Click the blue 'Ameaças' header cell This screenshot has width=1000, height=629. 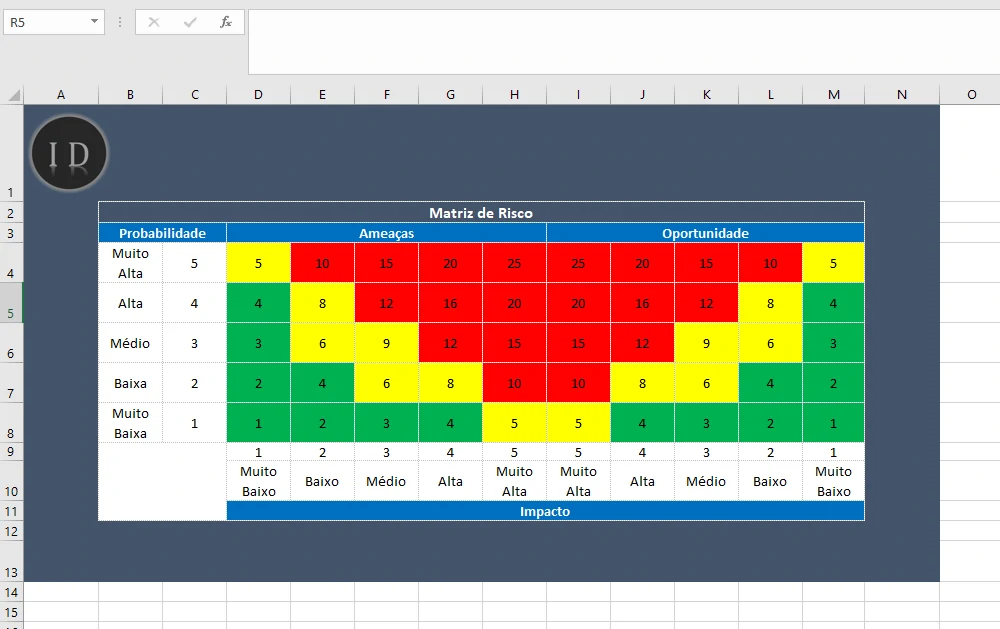[x=386, y=233]
